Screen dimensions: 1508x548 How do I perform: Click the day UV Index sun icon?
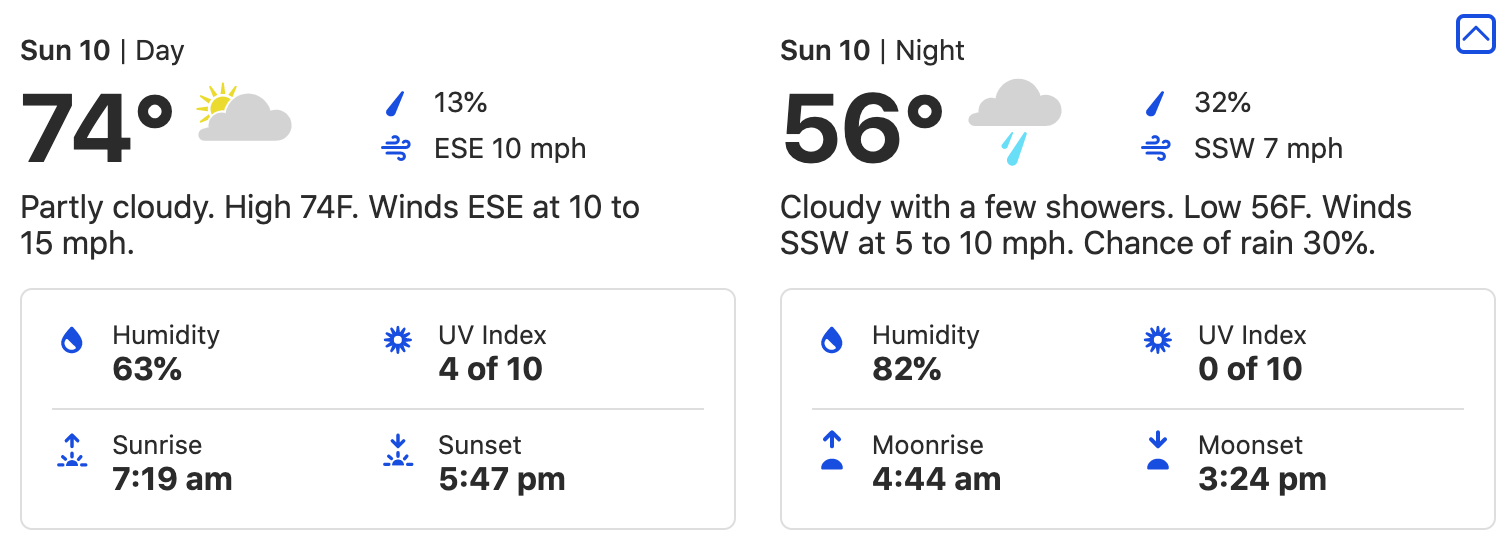[x=398, y=341]
